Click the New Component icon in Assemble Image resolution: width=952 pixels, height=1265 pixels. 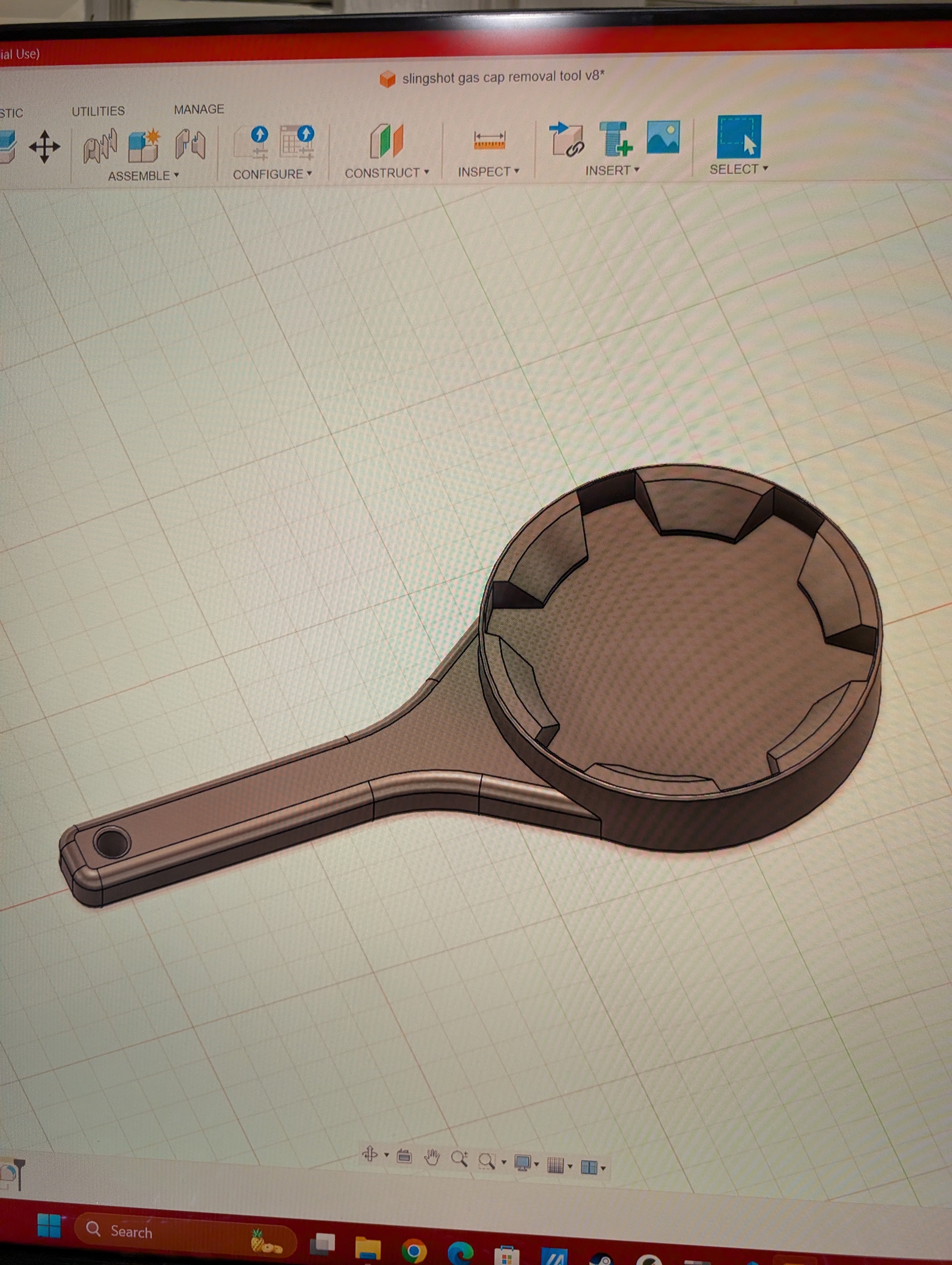pyautogui.click(x=143, y=146)
